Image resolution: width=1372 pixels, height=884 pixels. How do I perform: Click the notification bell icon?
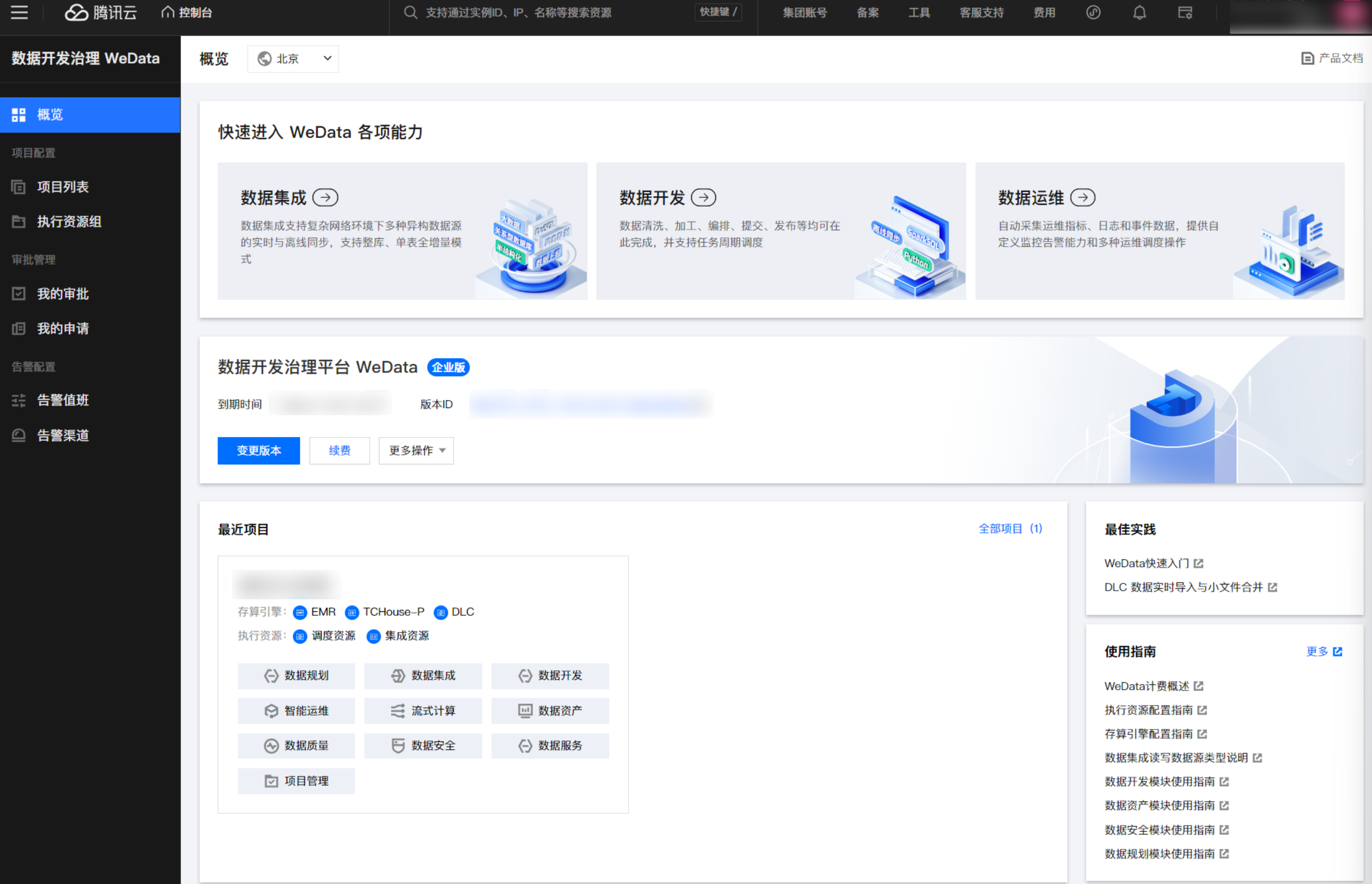[x=1139, y=13]
